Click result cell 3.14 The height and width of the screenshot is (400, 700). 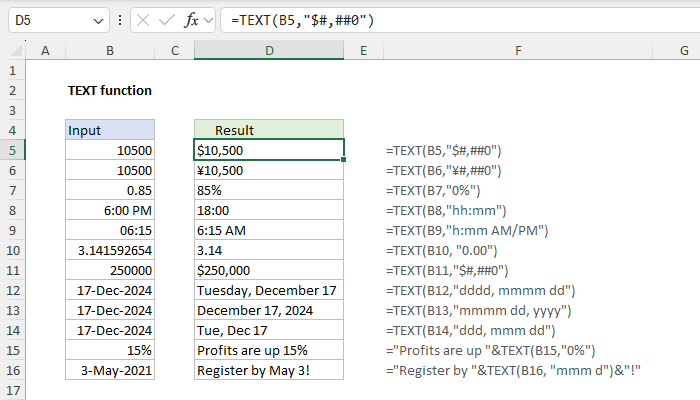tap(269, 250)
